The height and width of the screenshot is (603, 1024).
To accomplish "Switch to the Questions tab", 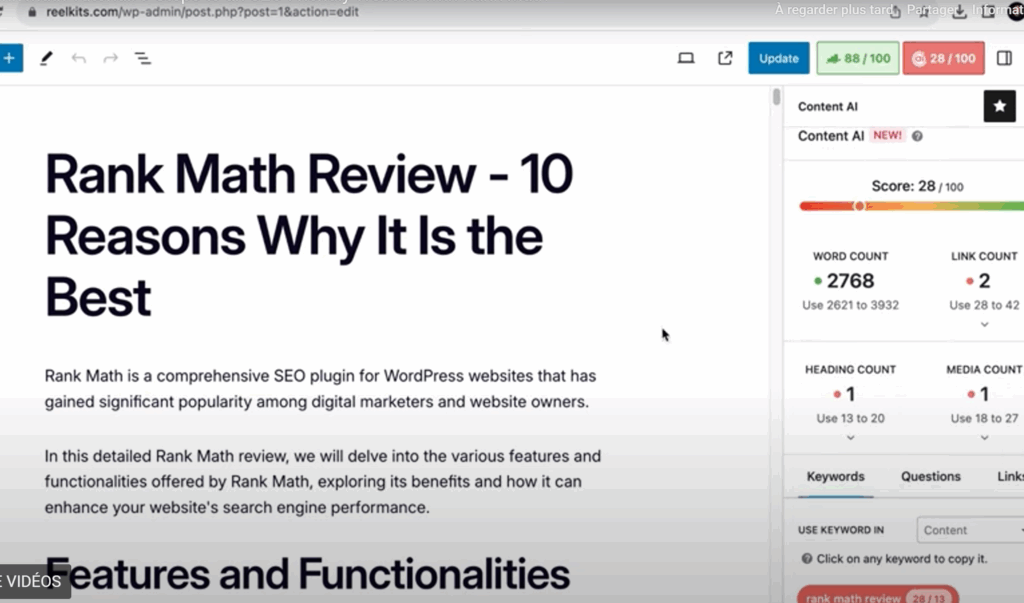I will [931, 476].
